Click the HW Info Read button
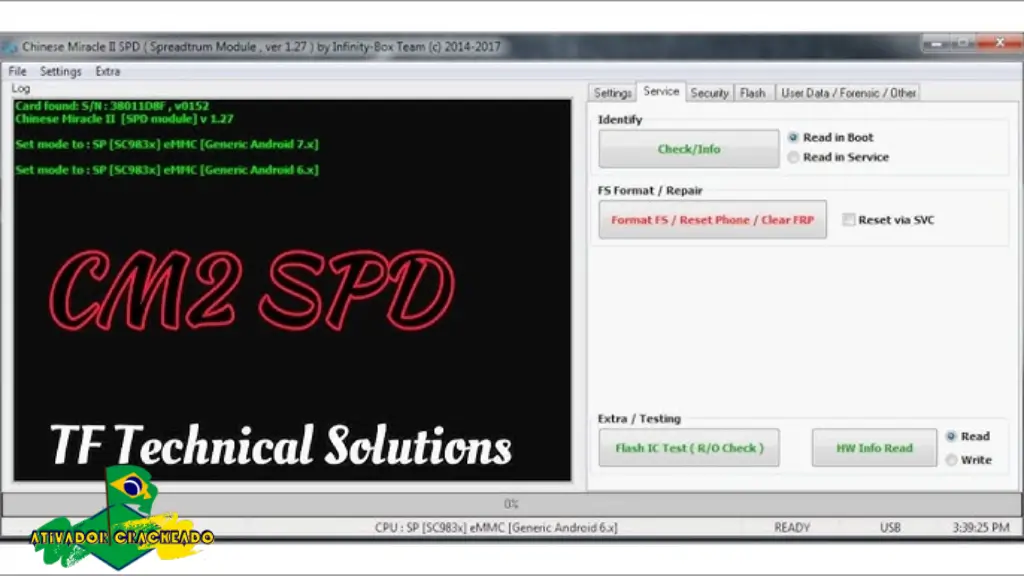The image size is (1024, 576). point(874,448)
